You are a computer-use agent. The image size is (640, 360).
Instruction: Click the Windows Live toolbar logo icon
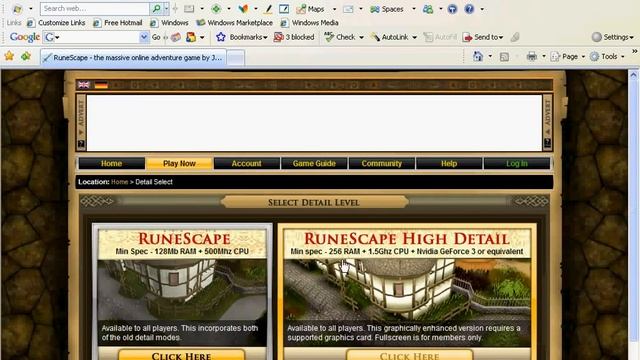17,9
